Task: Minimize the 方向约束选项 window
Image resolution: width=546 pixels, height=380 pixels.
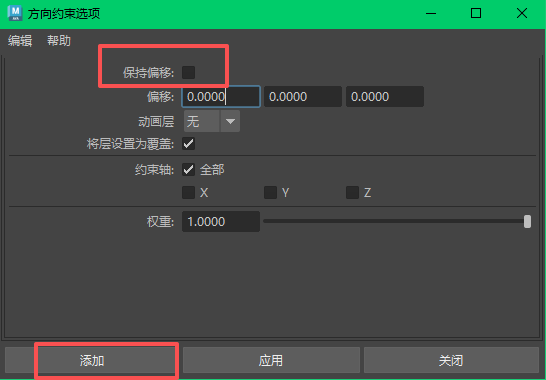Action: (431, 14)
